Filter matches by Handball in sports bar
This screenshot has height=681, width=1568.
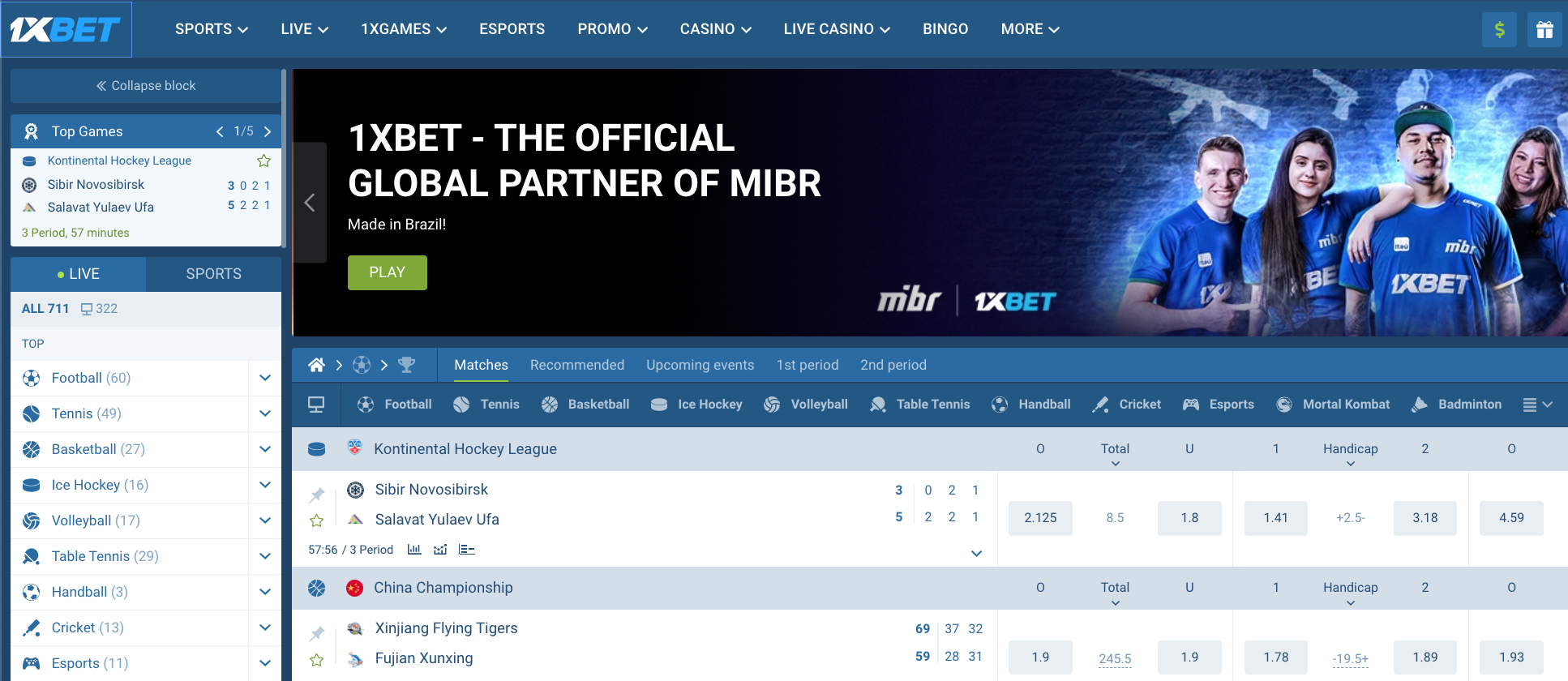pos(1030,405)
